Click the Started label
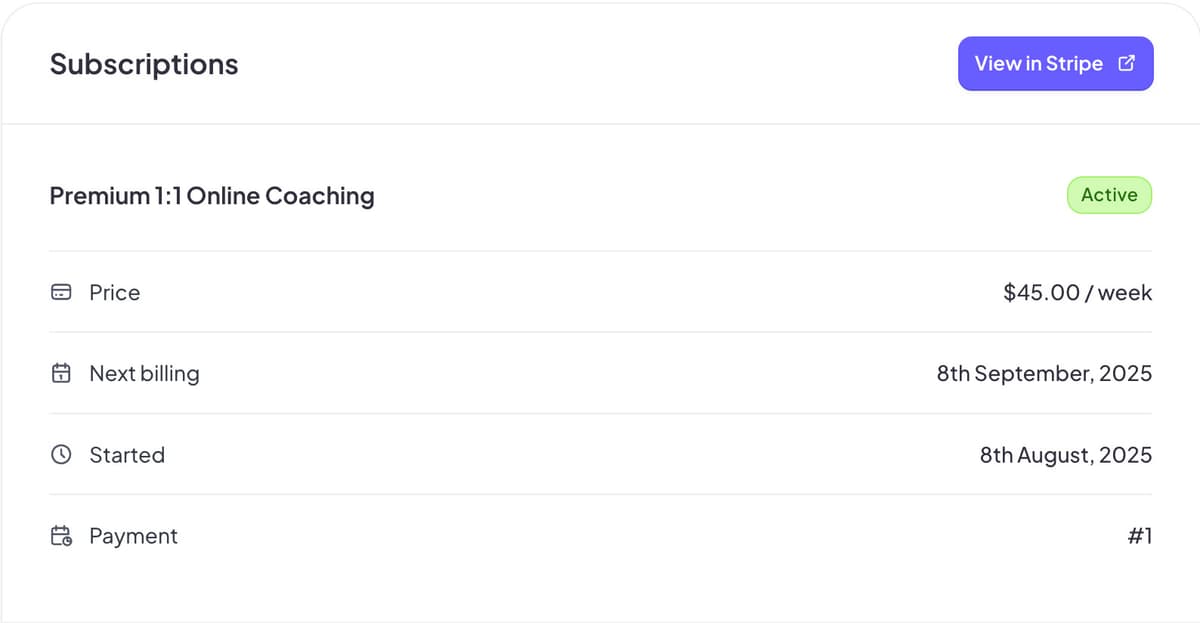1200x623 pixels. pyautogui.click(x=127, y=455)
